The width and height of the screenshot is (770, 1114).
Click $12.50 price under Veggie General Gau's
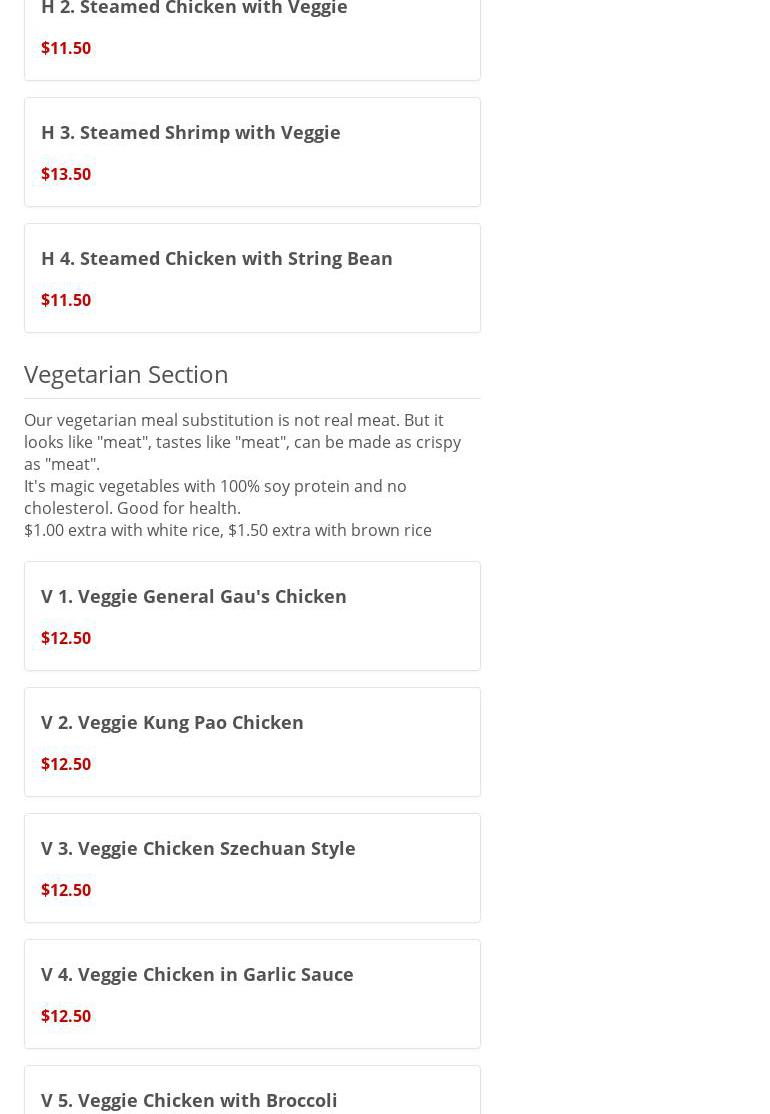point(66,638)
